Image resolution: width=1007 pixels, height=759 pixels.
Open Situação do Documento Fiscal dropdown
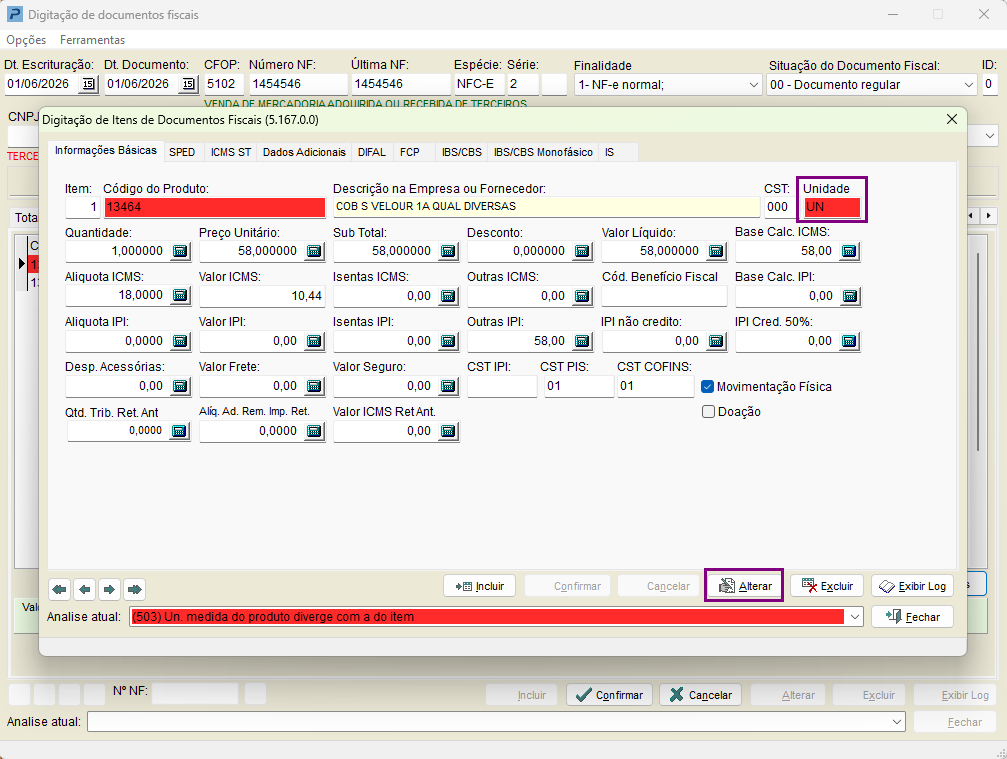click(969, 85)
